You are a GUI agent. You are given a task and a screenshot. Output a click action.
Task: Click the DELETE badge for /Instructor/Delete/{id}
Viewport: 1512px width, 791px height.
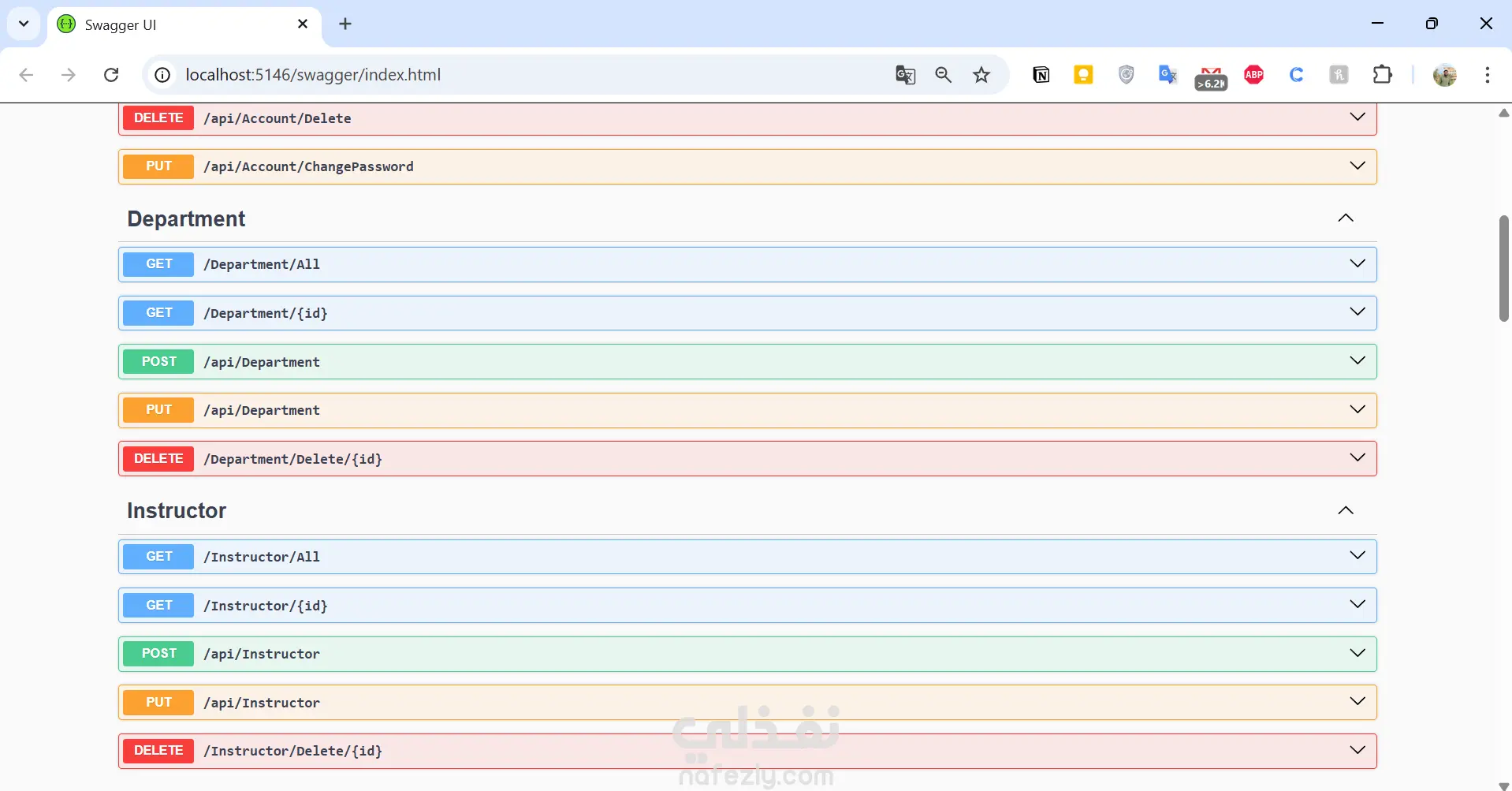(x=158, y=751)
